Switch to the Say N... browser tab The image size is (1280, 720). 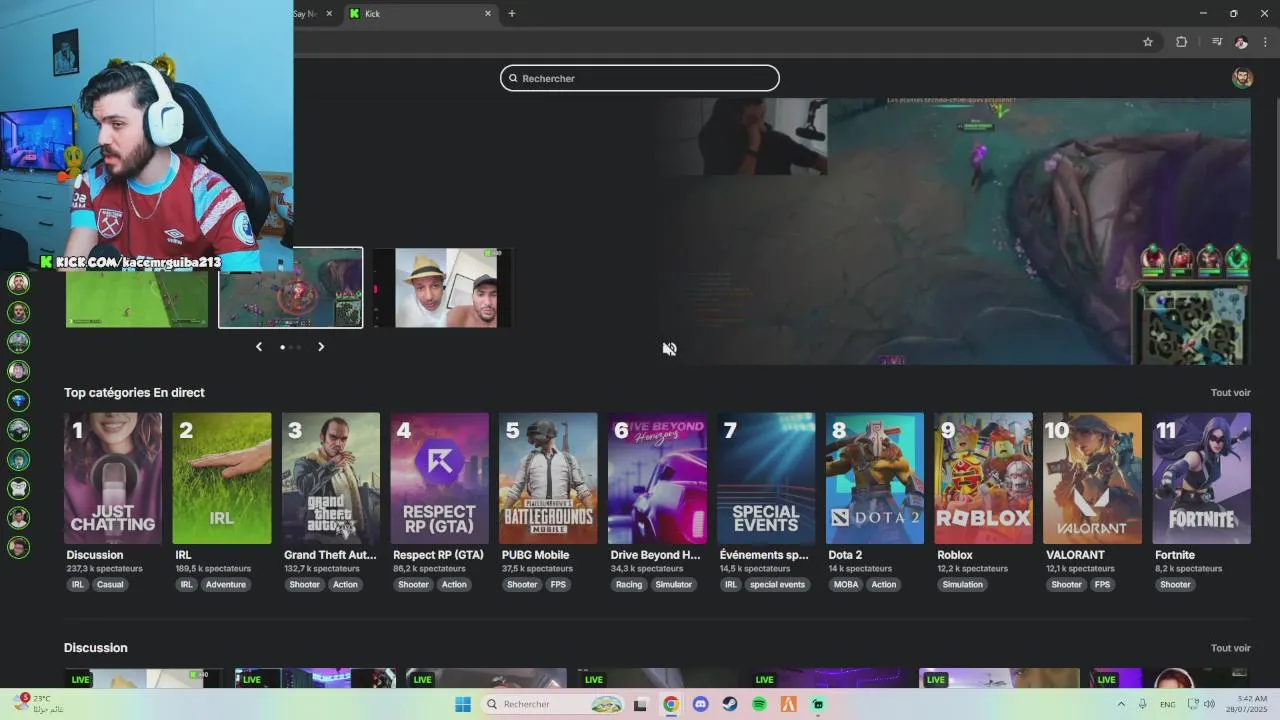(312, 14)
